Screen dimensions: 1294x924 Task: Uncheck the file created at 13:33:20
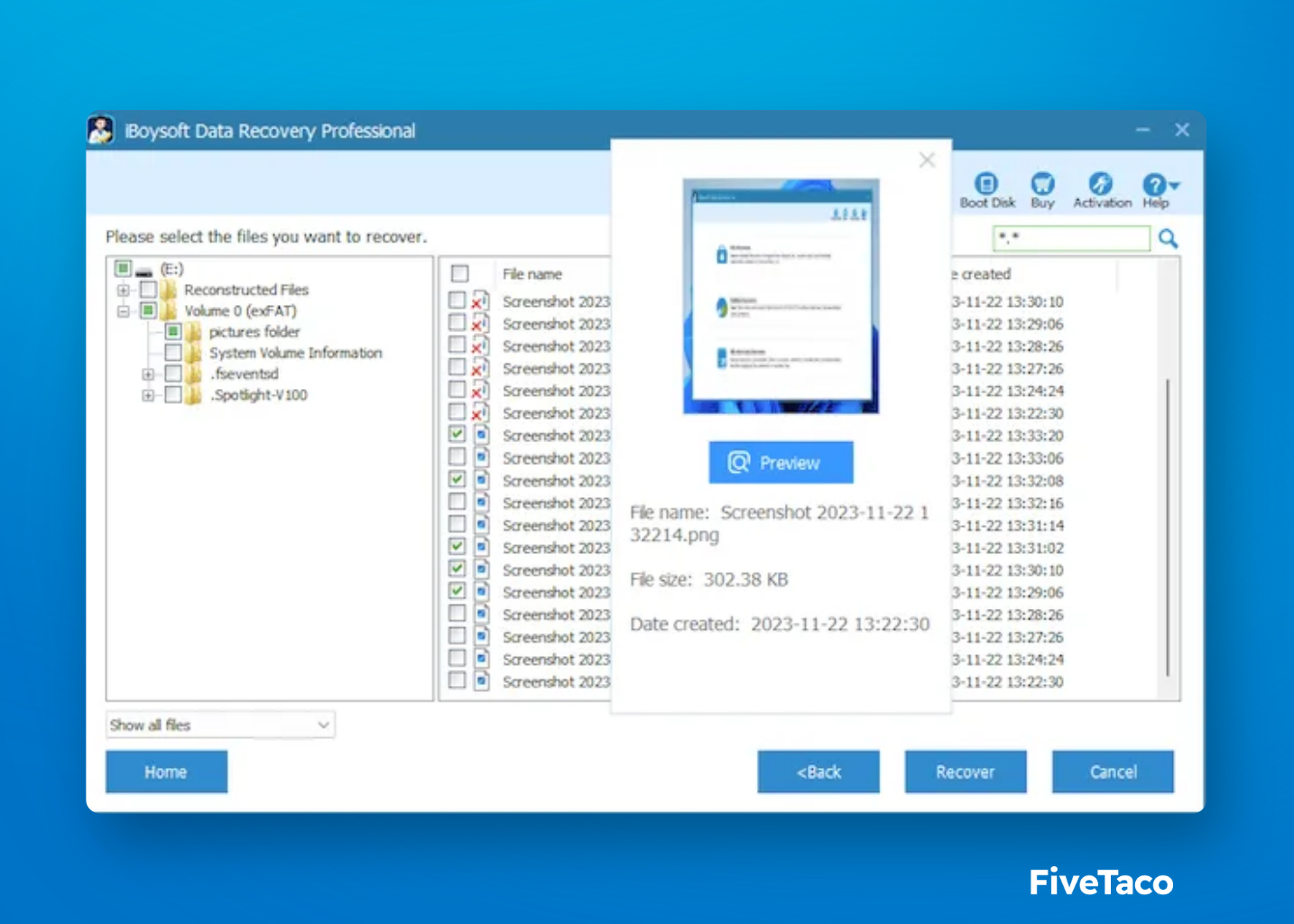tap(458, 434)
